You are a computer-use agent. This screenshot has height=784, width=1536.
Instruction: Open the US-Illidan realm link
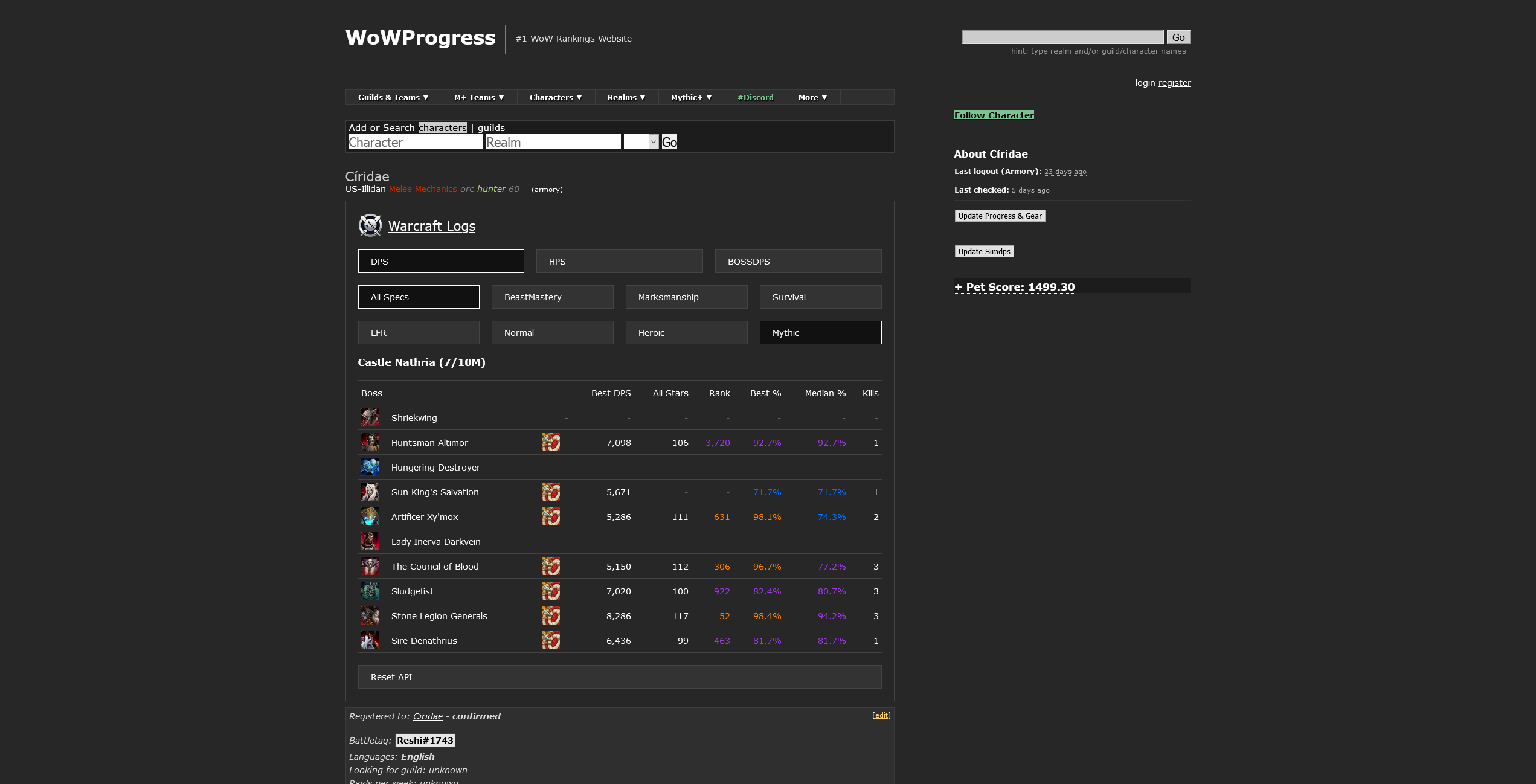[365, 189]
